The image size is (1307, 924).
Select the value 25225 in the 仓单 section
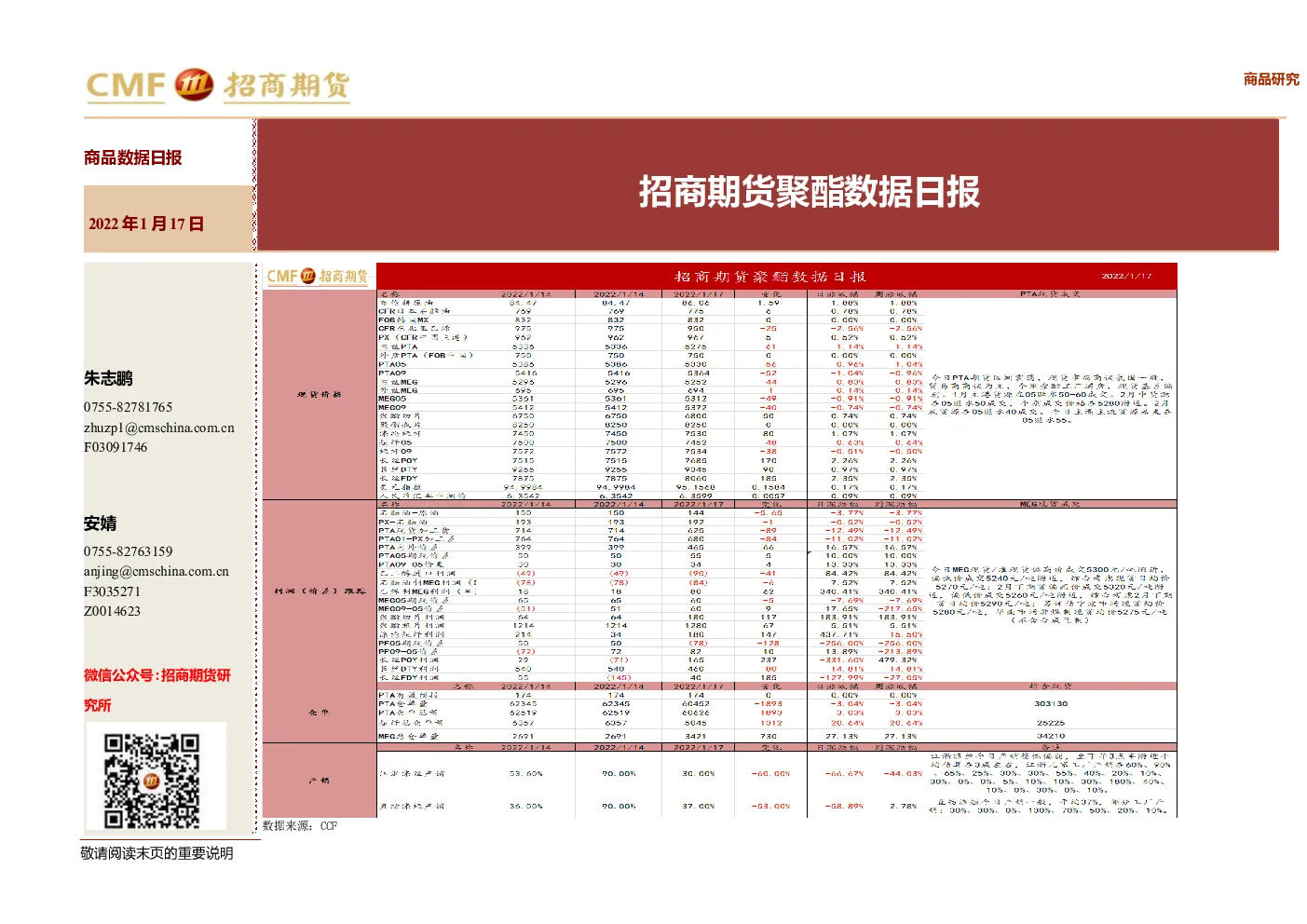point(1050,723)
